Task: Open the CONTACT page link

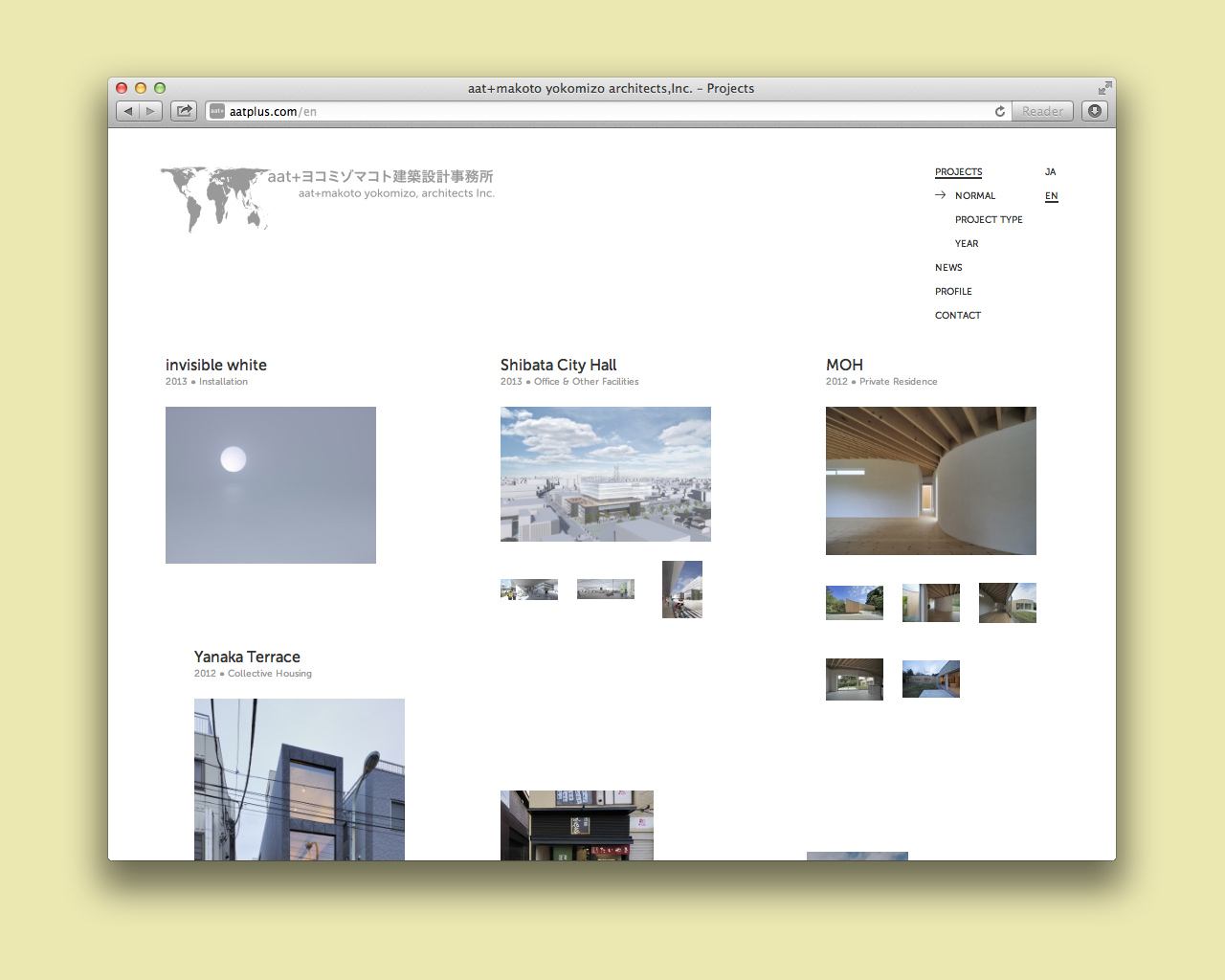Action: tap(958, 316)
